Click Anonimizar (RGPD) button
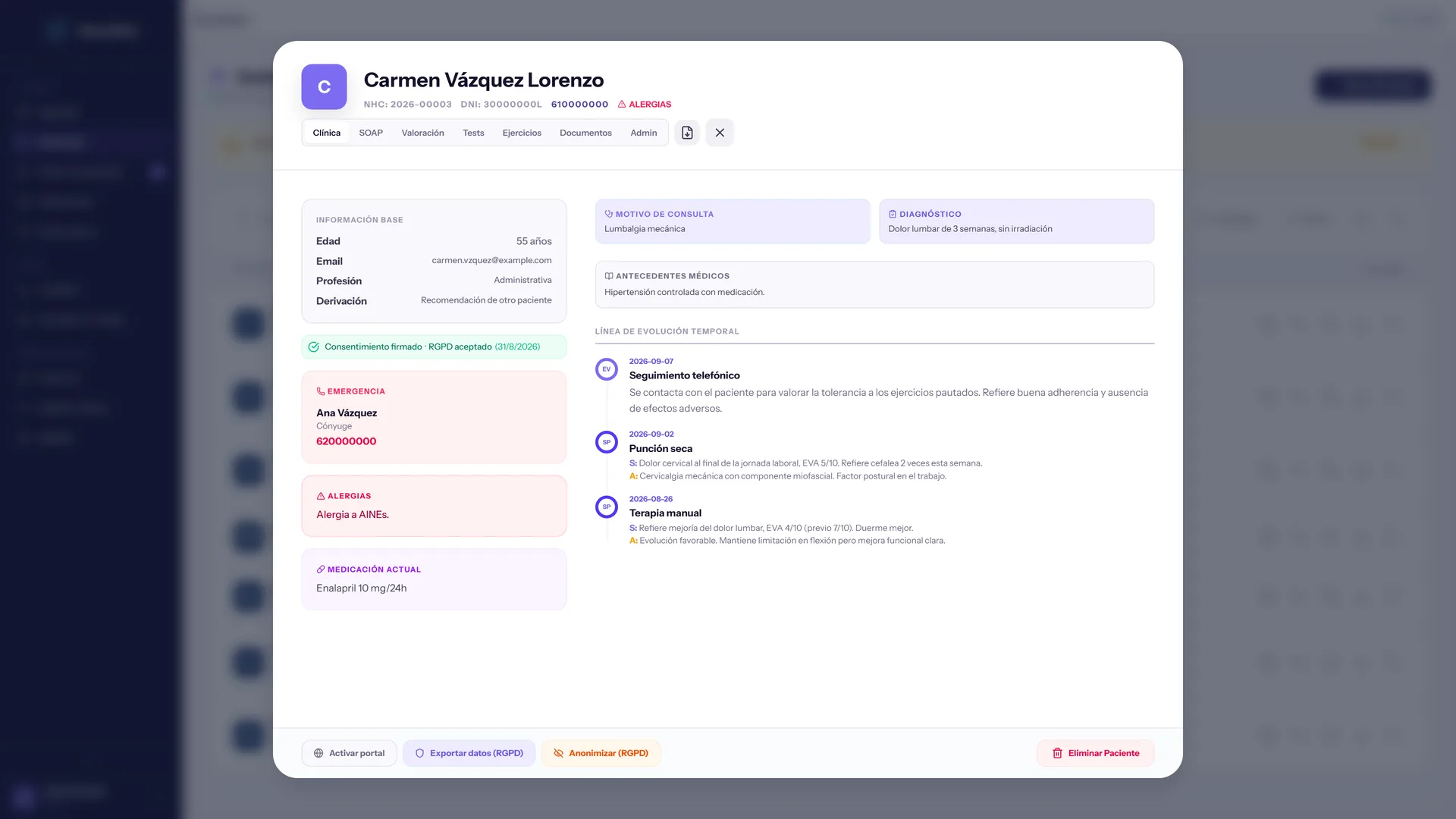The width and height of the screenshot is (1456, 819). click(601, 753)
